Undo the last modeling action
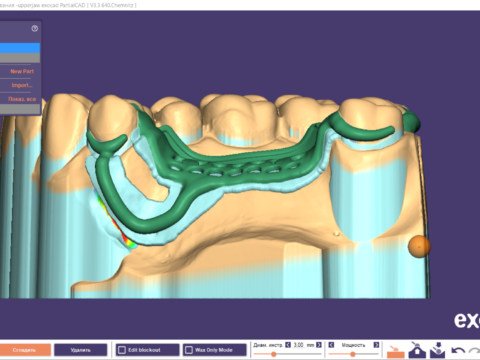Image resolution: width=480 pixels, height=360 pixels. (x=458, y=351)
